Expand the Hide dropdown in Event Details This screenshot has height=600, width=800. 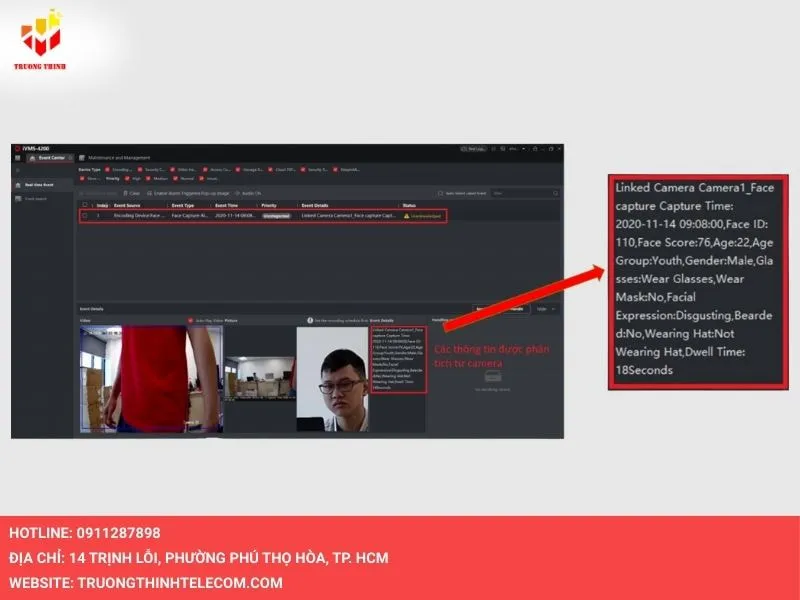547,309
